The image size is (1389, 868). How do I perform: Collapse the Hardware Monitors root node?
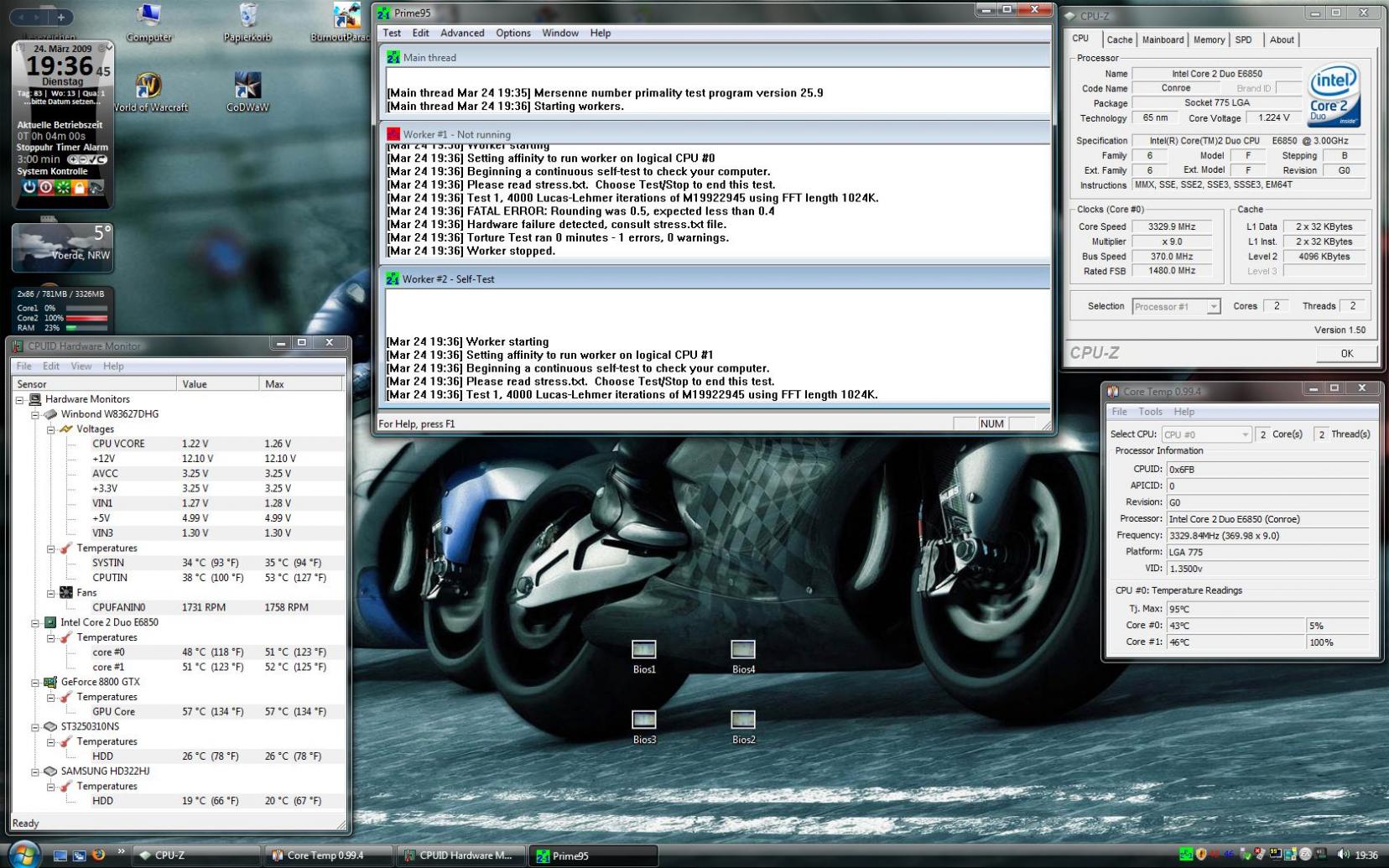click(x=20, y=400)
